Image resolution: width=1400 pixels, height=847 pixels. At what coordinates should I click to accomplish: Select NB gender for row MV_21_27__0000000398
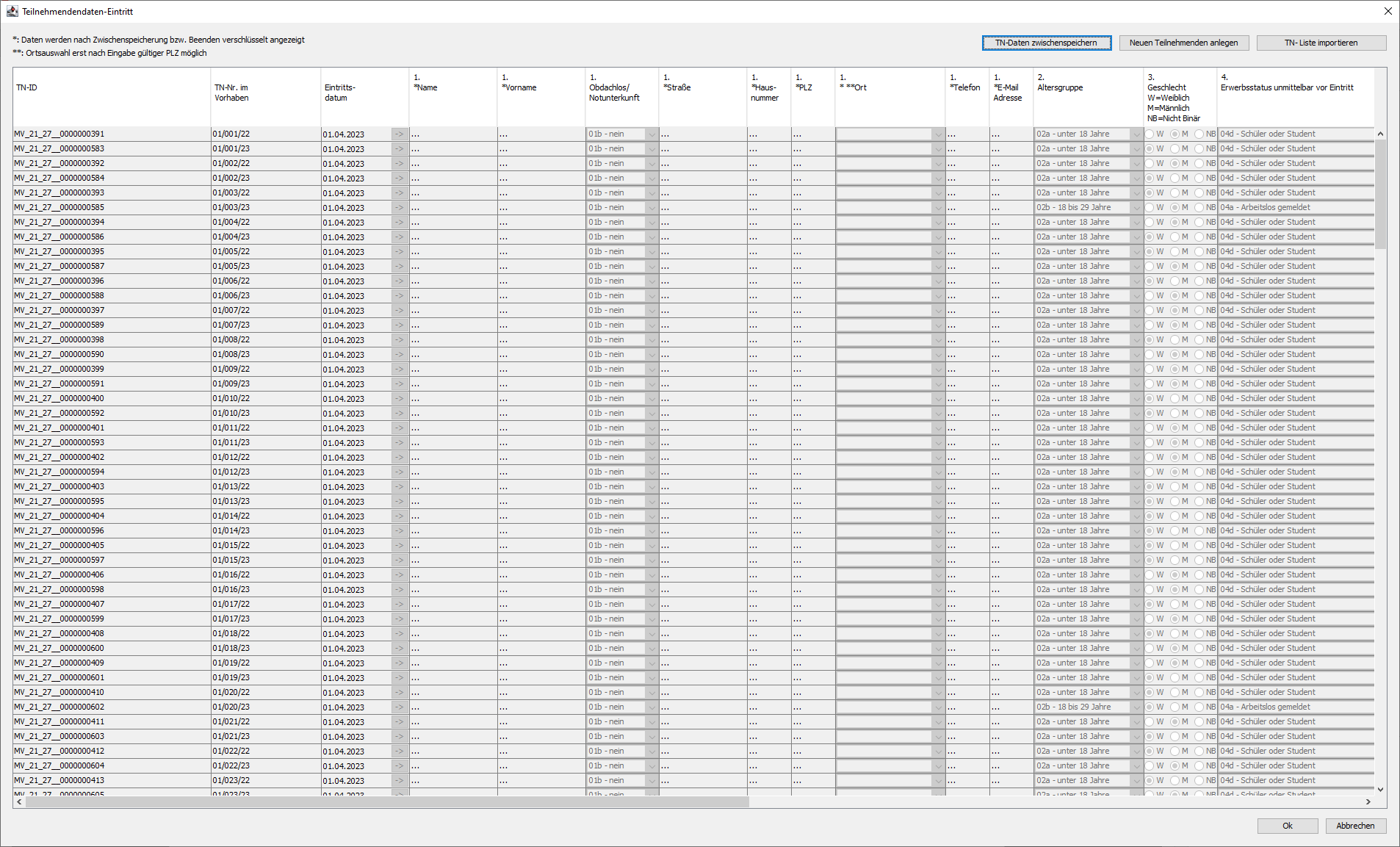[x=1199, y=339]
